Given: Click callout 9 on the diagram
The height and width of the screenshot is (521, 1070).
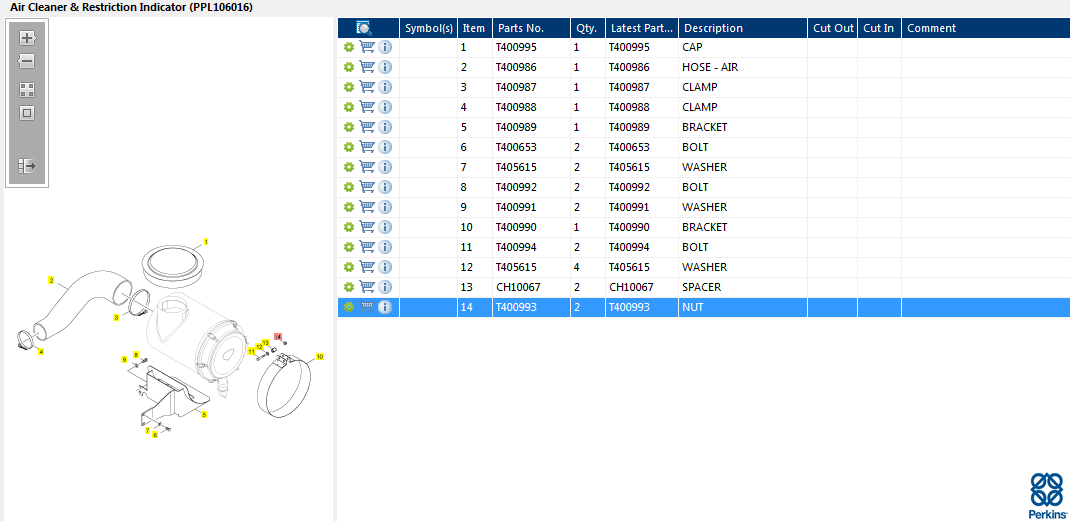Looking at the screenshot, I should pyautogui.click(x=124, y=359).
